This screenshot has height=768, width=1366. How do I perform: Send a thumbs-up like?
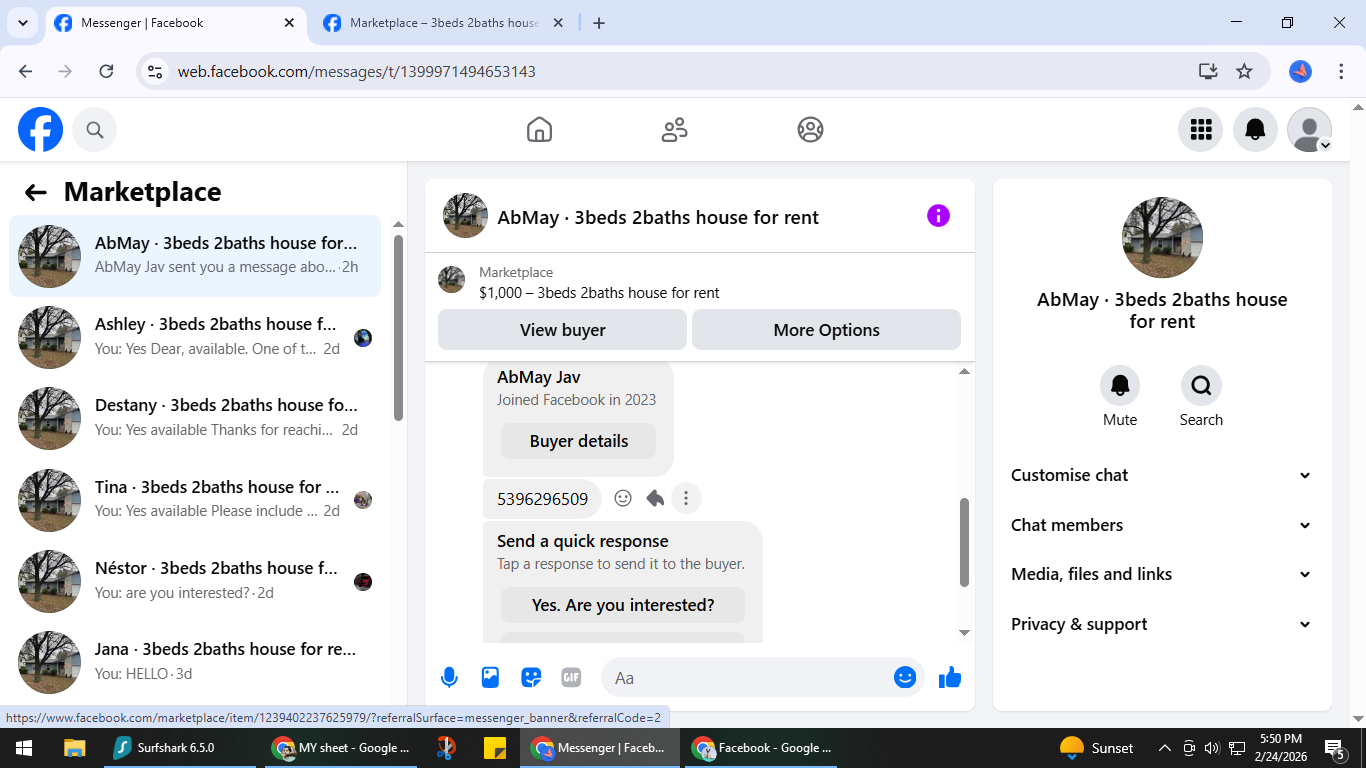(950, 678)
